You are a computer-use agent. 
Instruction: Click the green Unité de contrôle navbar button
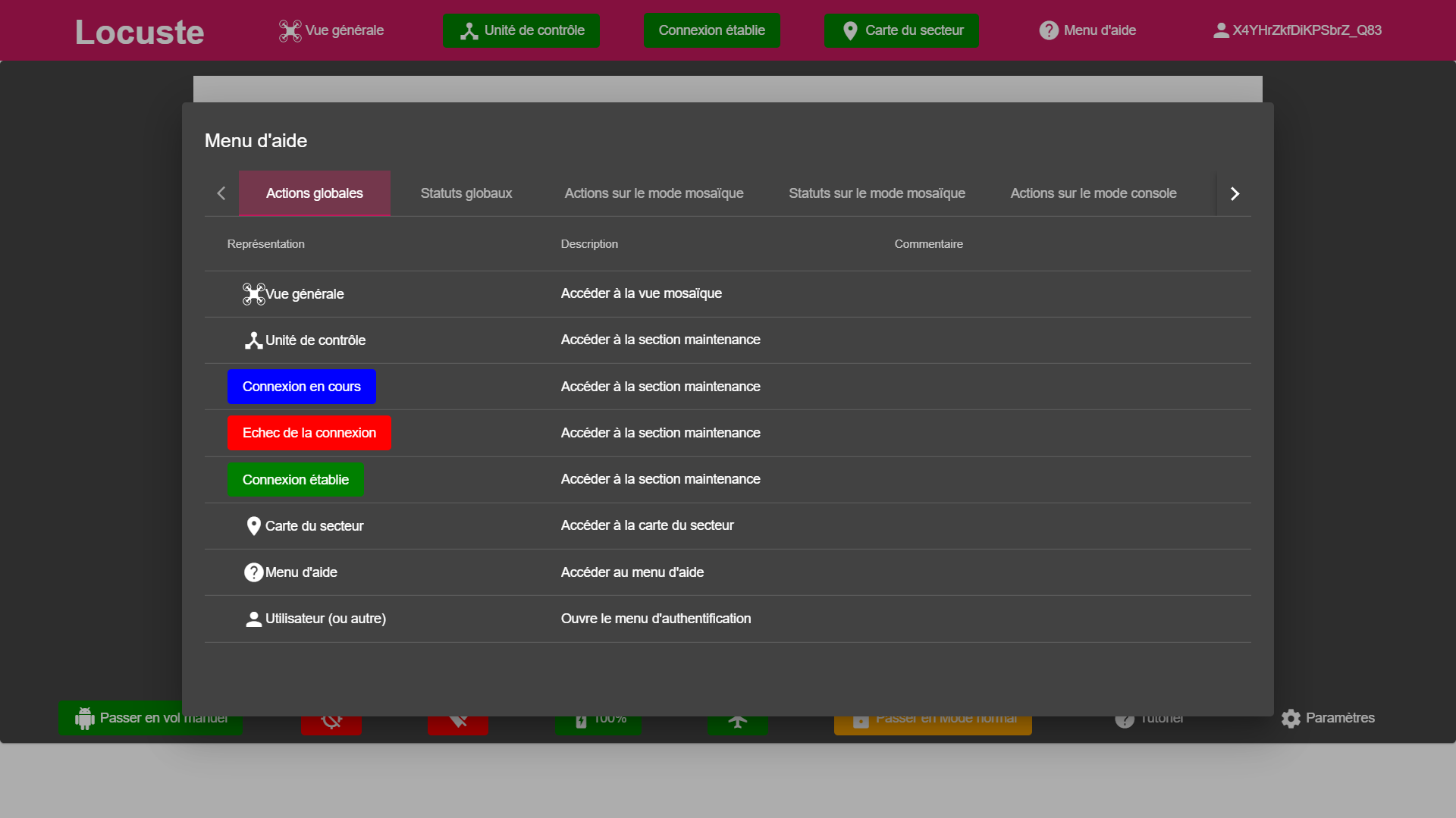[x=522, y=30]
